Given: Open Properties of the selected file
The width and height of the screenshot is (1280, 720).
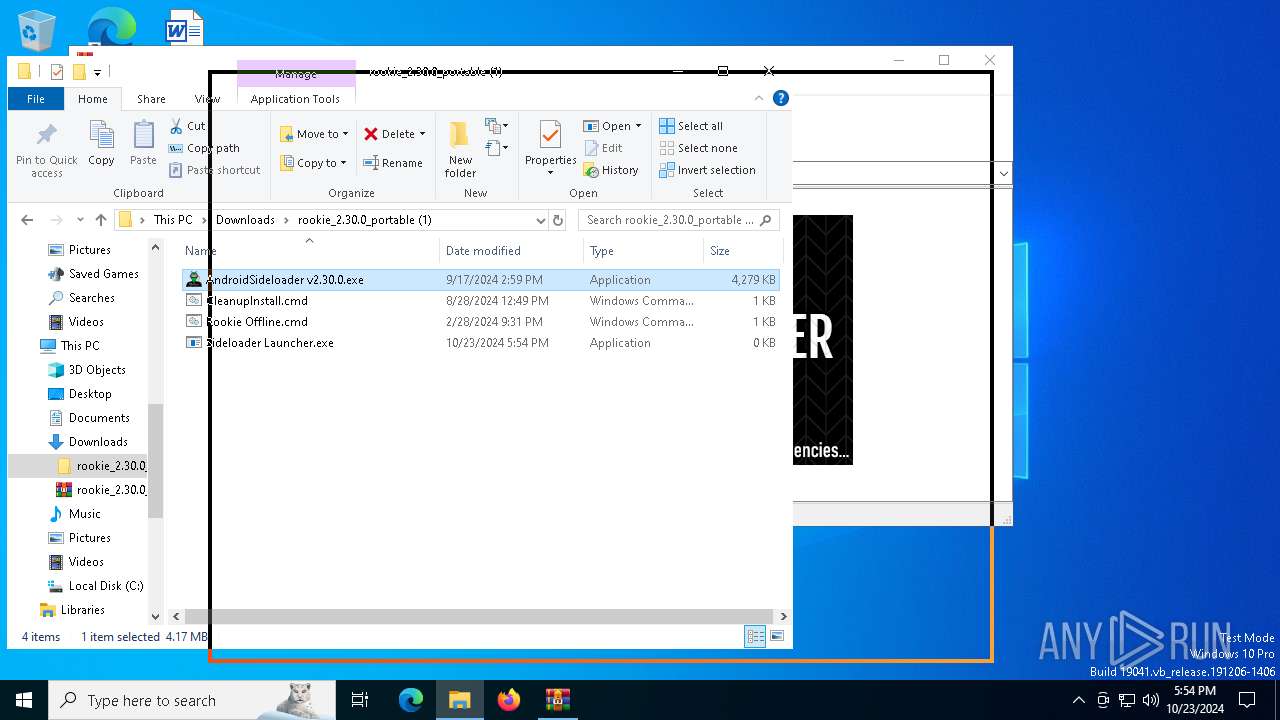Looking at the screenshot, I should pos(551,148).
